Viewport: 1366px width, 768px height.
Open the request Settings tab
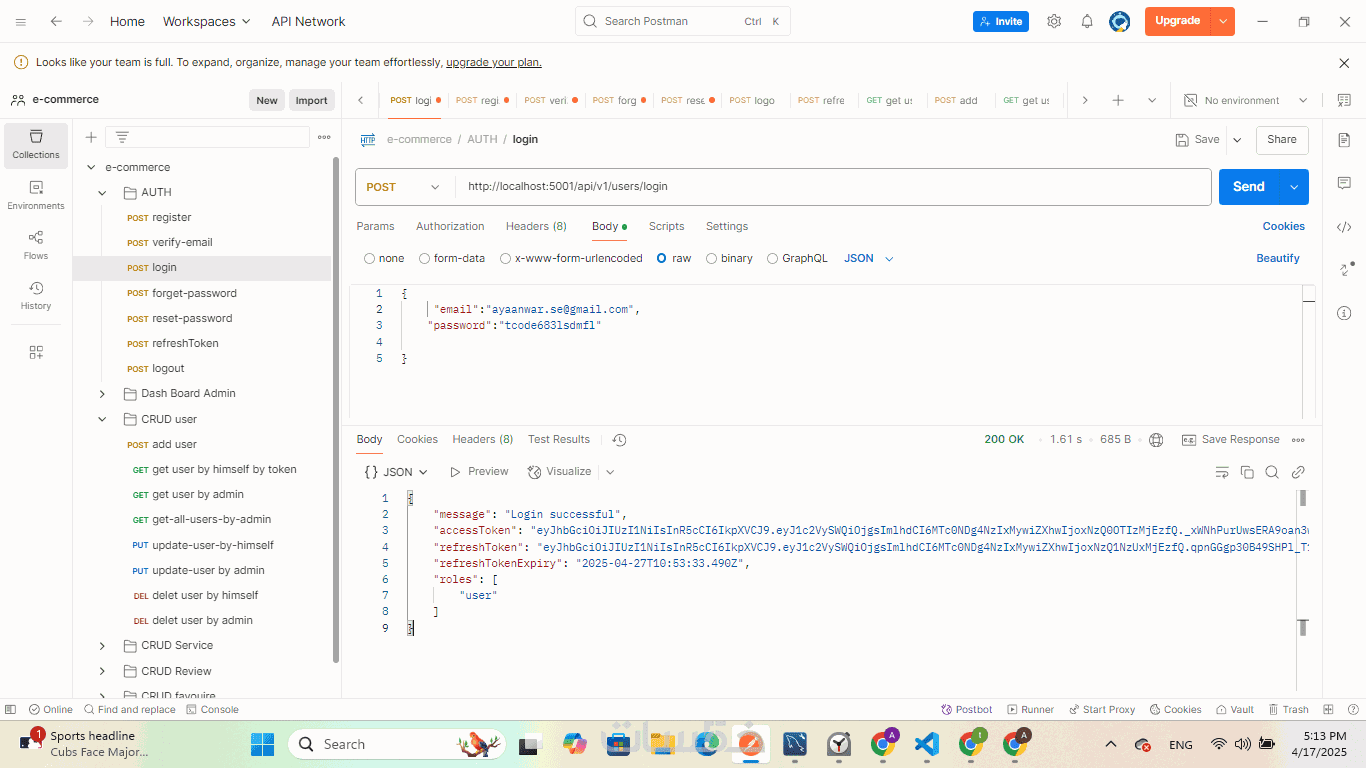pyautogui.click(x=727, y=227)
